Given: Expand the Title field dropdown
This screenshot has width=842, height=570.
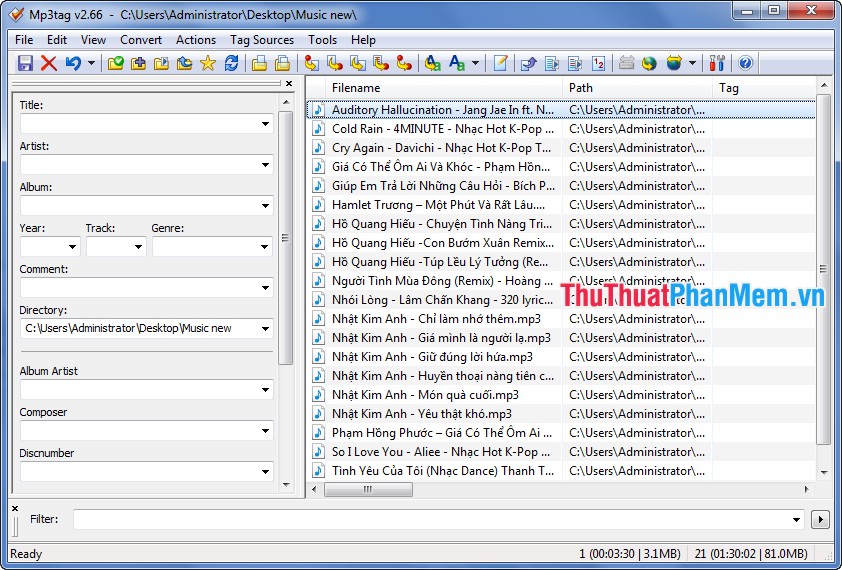Looking at the screenshot, I should coord(265,124).
